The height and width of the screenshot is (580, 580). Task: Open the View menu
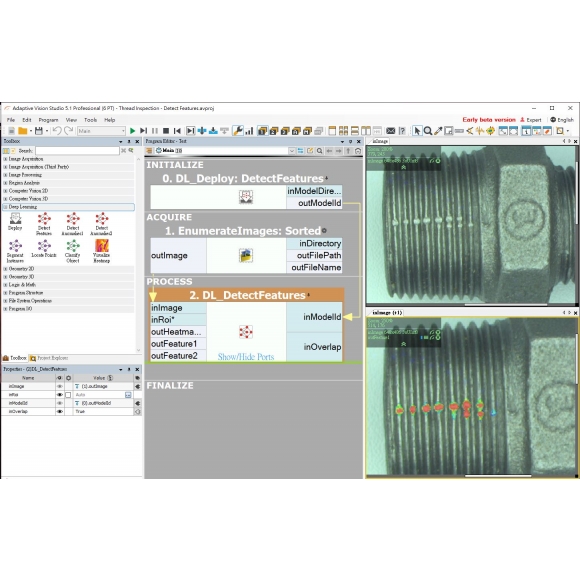tap(71, 120)
